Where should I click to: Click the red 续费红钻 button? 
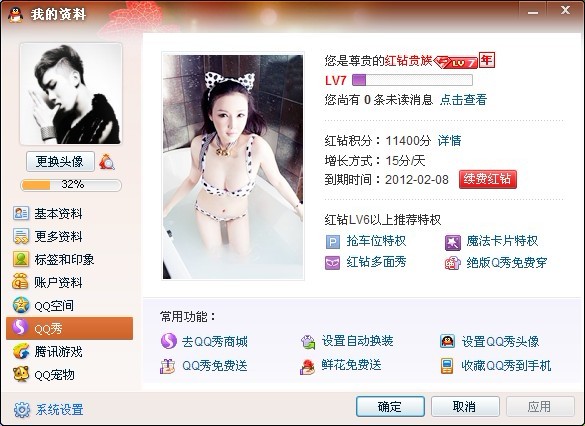(x=488, y=179)
